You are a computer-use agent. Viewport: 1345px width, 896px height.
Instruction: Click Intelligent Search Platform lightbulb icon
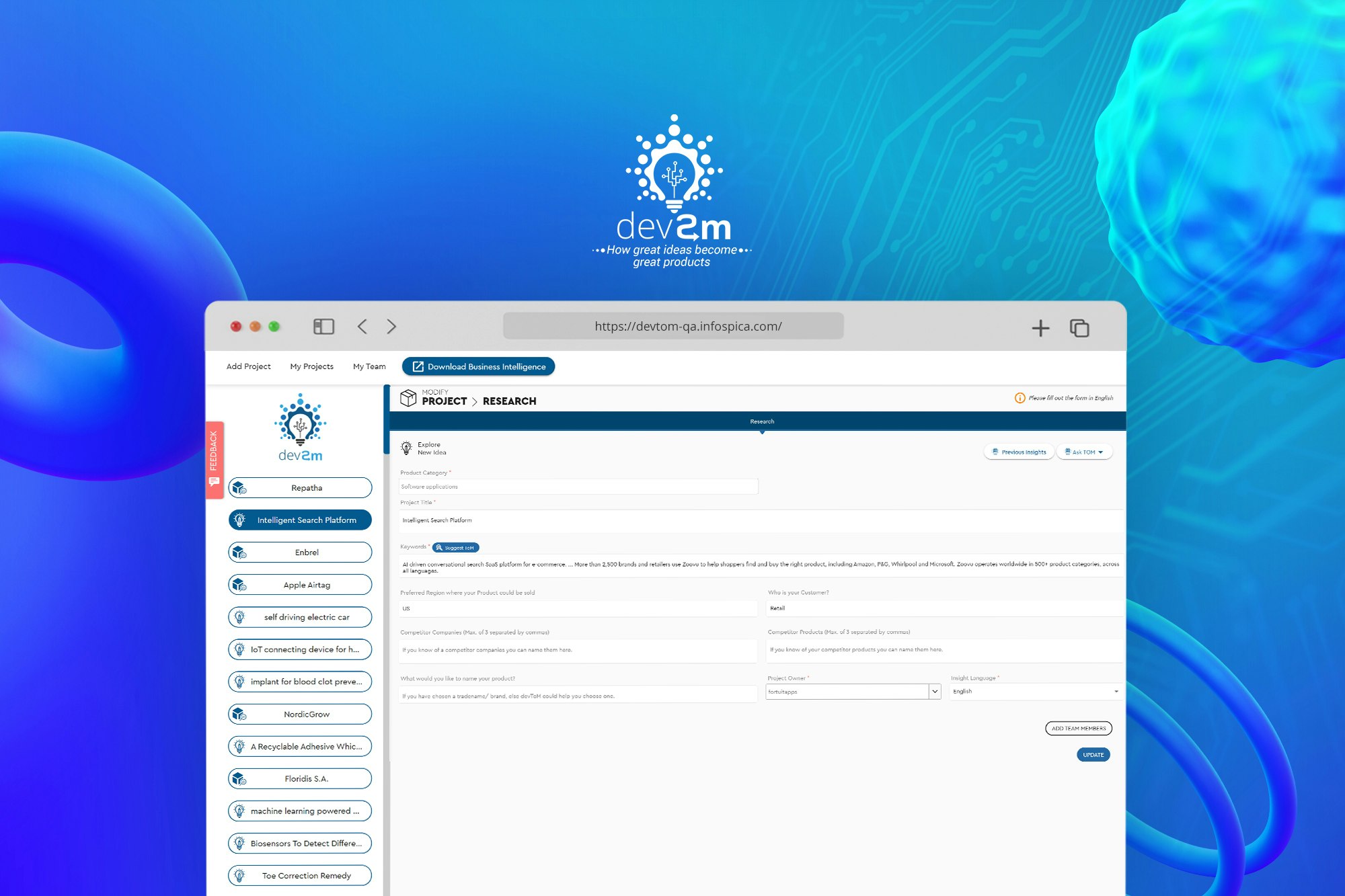(239, 520)
